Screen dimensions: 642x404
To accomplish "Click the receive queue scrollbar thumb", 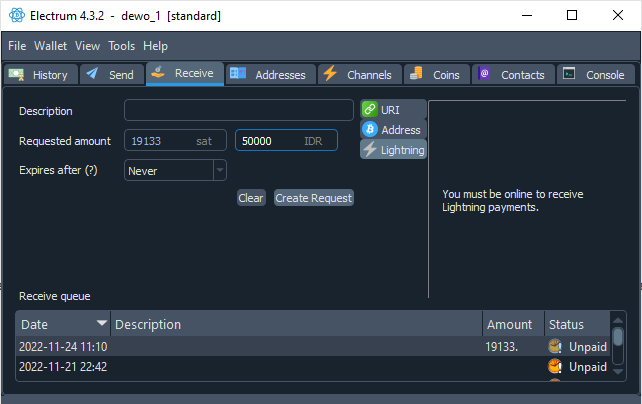I will (x=618, y=337).
